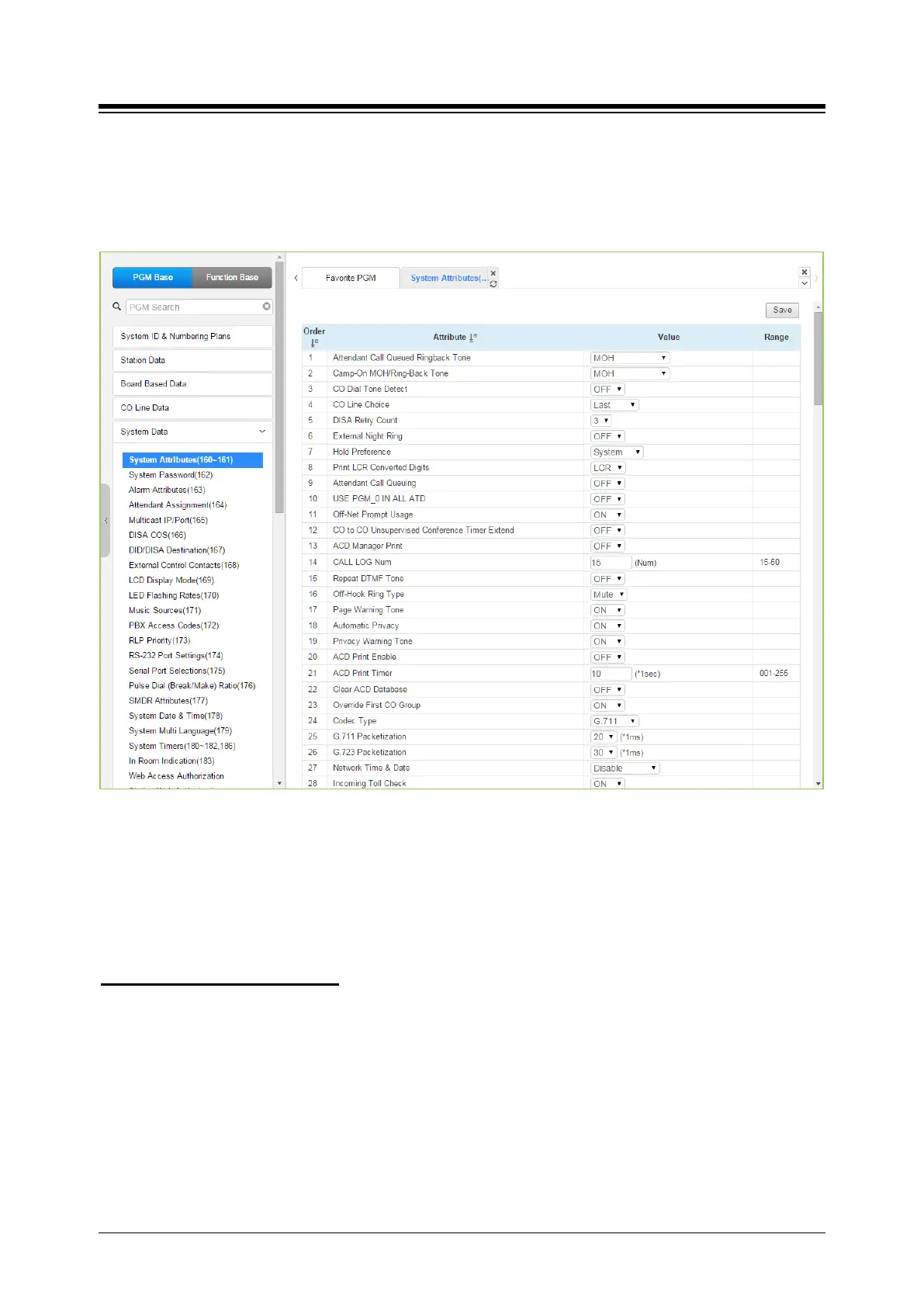This screenshot has width=924, height=1307.
Task: Close the System Attributes tab
Action: [493, 273]
